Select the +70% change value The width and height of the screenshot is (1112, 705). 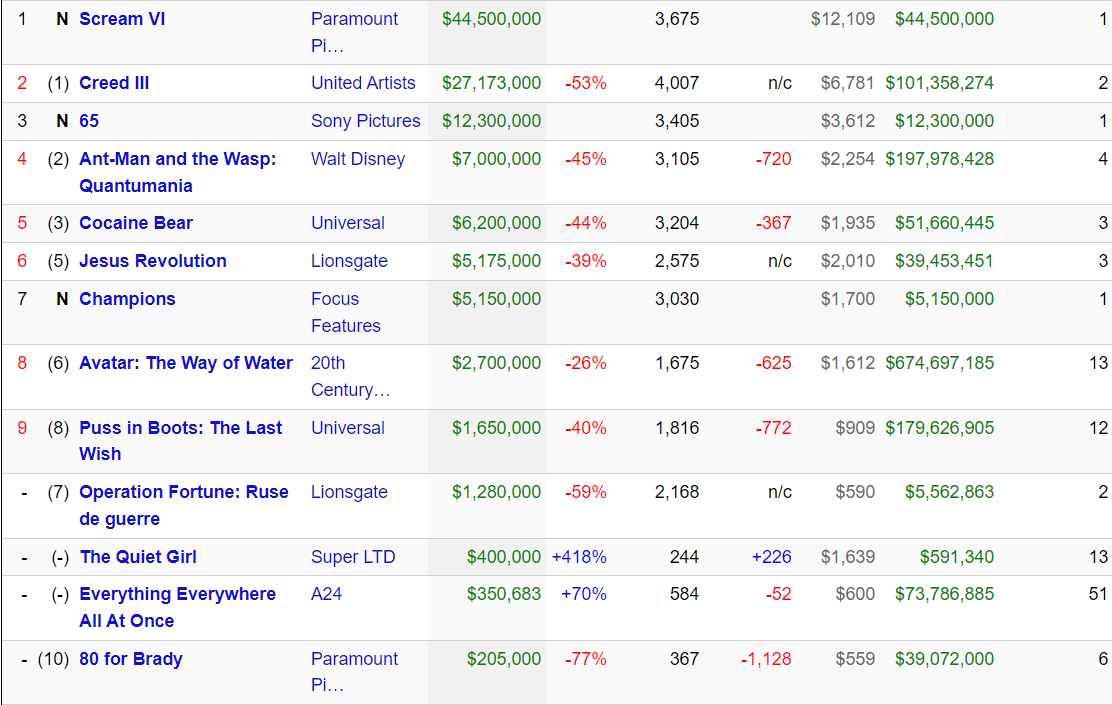pyautogui.click(x=584, y=594)
